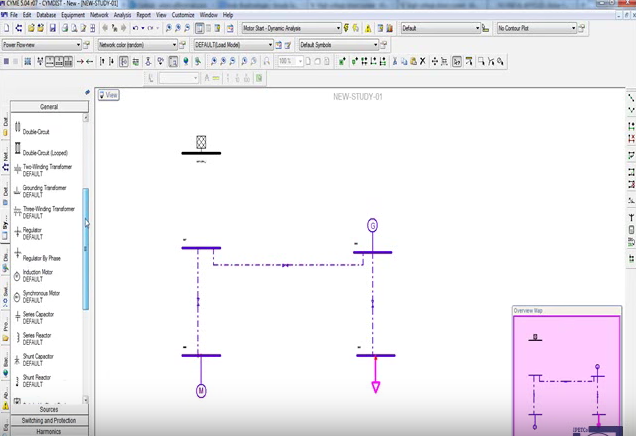636x436 pixels.
Task: Open the Equipment menu
Action: pos(73,15)
